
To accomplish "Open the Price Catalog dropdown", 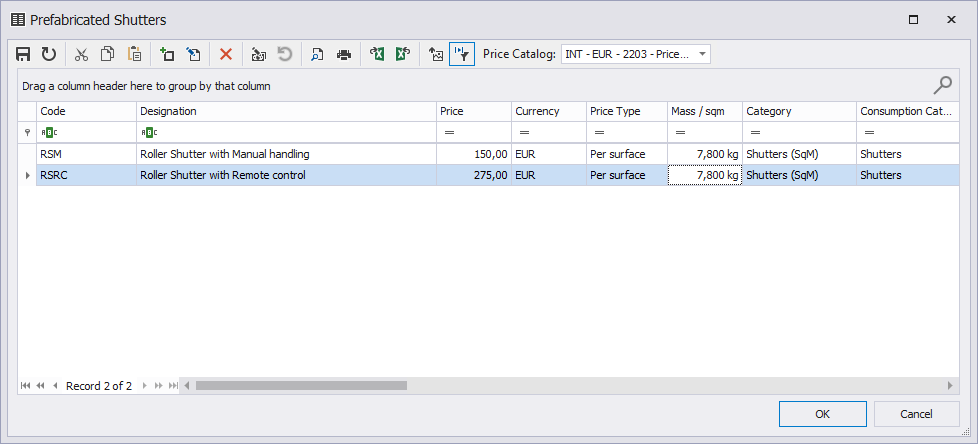I will [702, 54].
